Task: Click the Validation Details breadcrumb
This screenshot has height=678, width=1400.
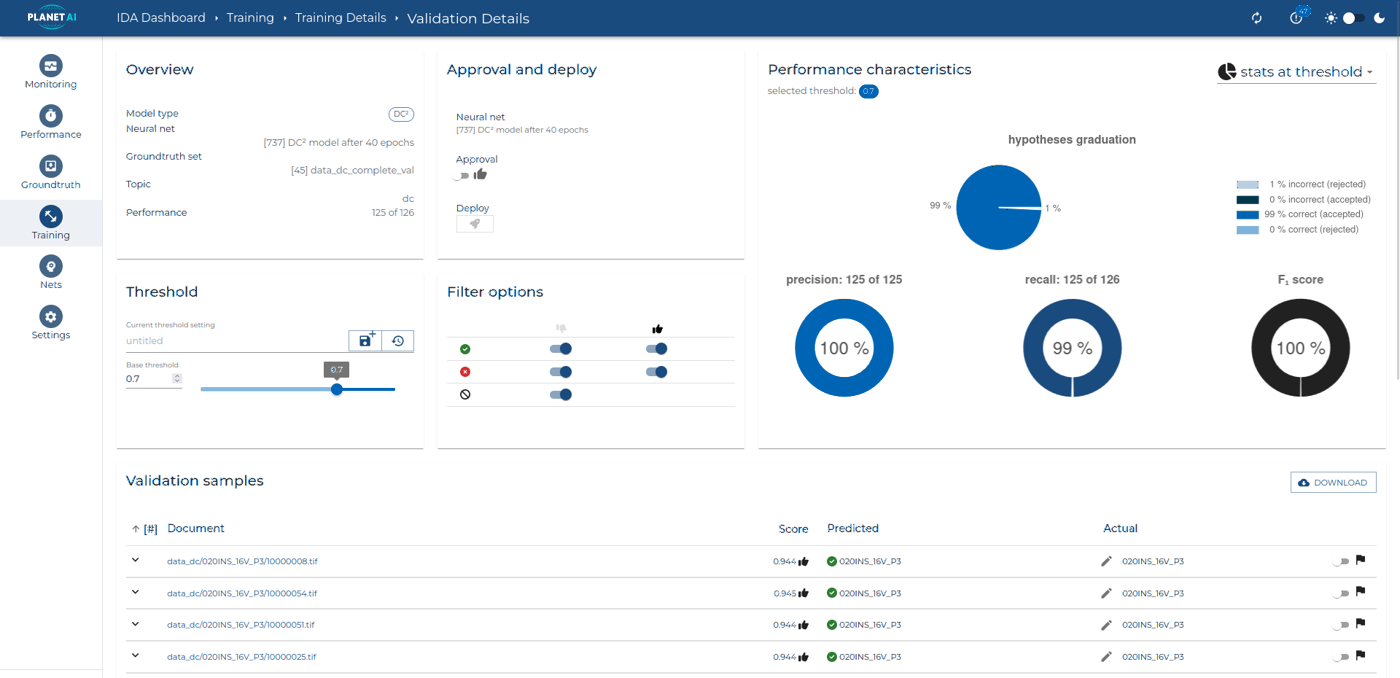Action: (x=468, y=18)
